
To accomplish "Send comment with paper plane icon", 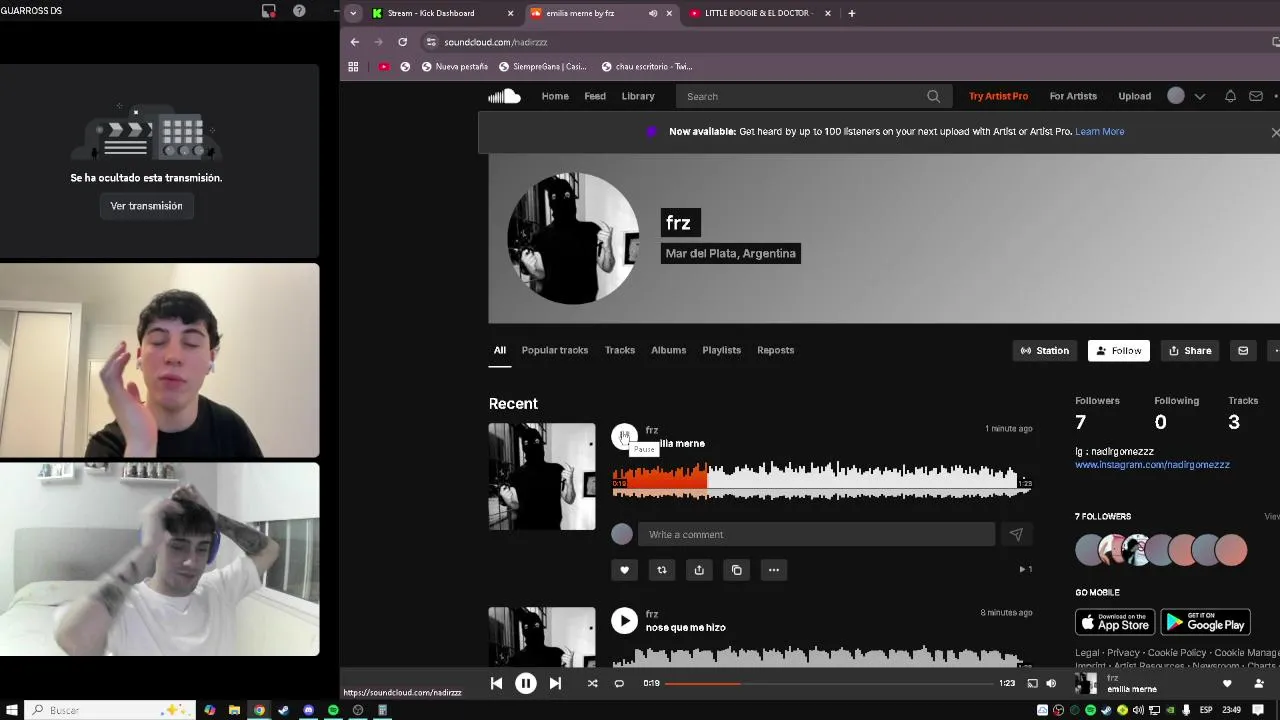I will 1016,534.
